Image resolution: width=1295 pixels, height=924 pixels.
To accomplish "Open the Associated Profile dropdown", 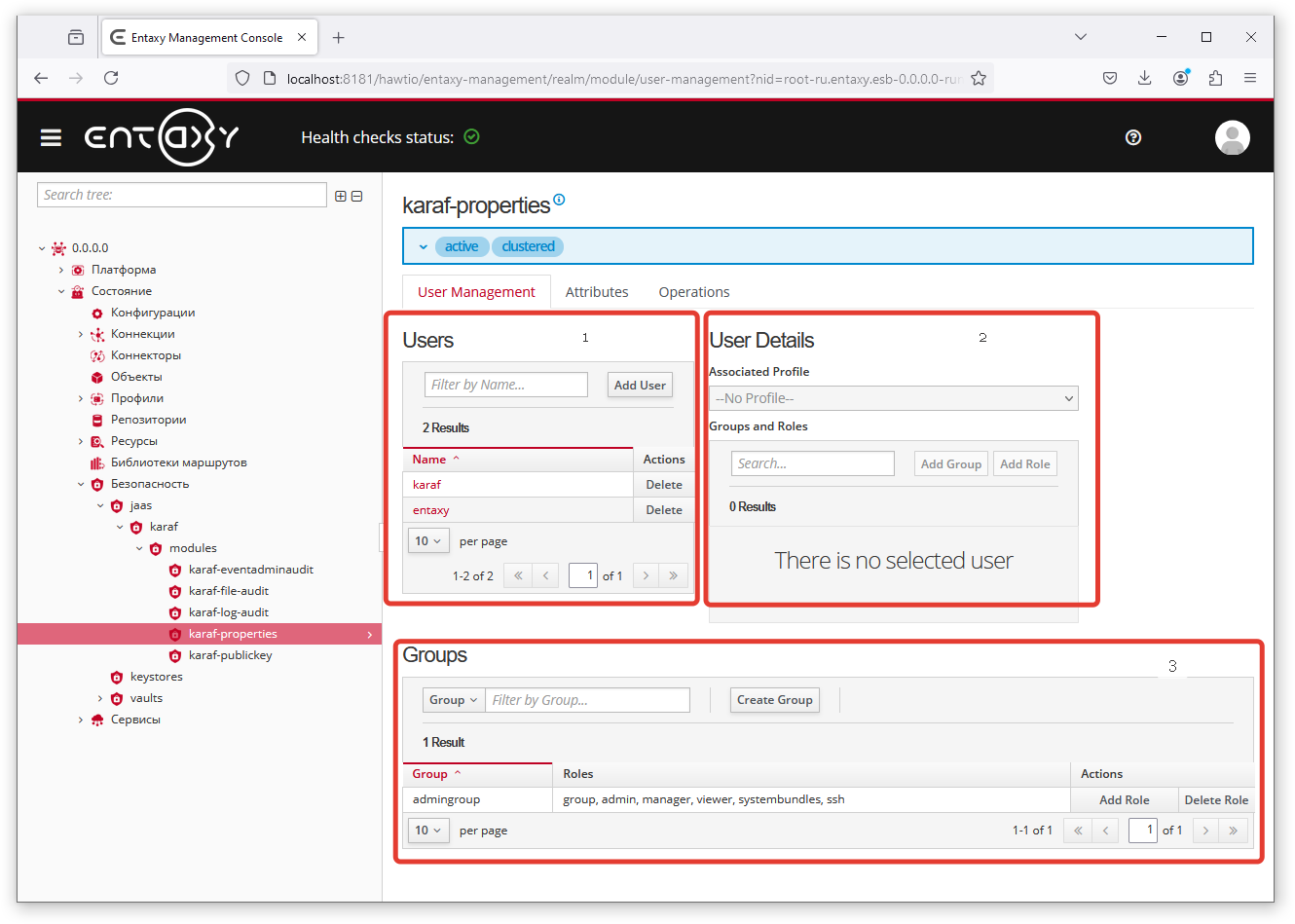I will point(894,398).
